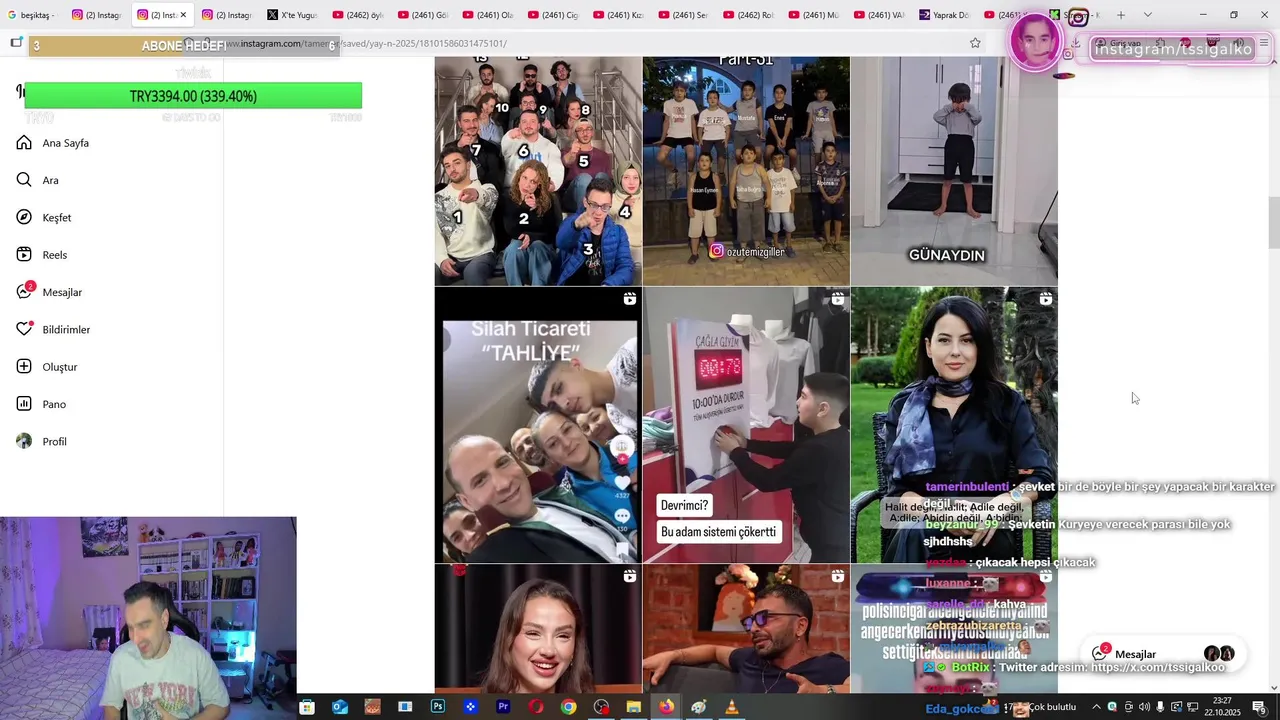Open the Silah Ticareti TAHLİYE reel
The image size is (1280, 720).
point(538,425)
